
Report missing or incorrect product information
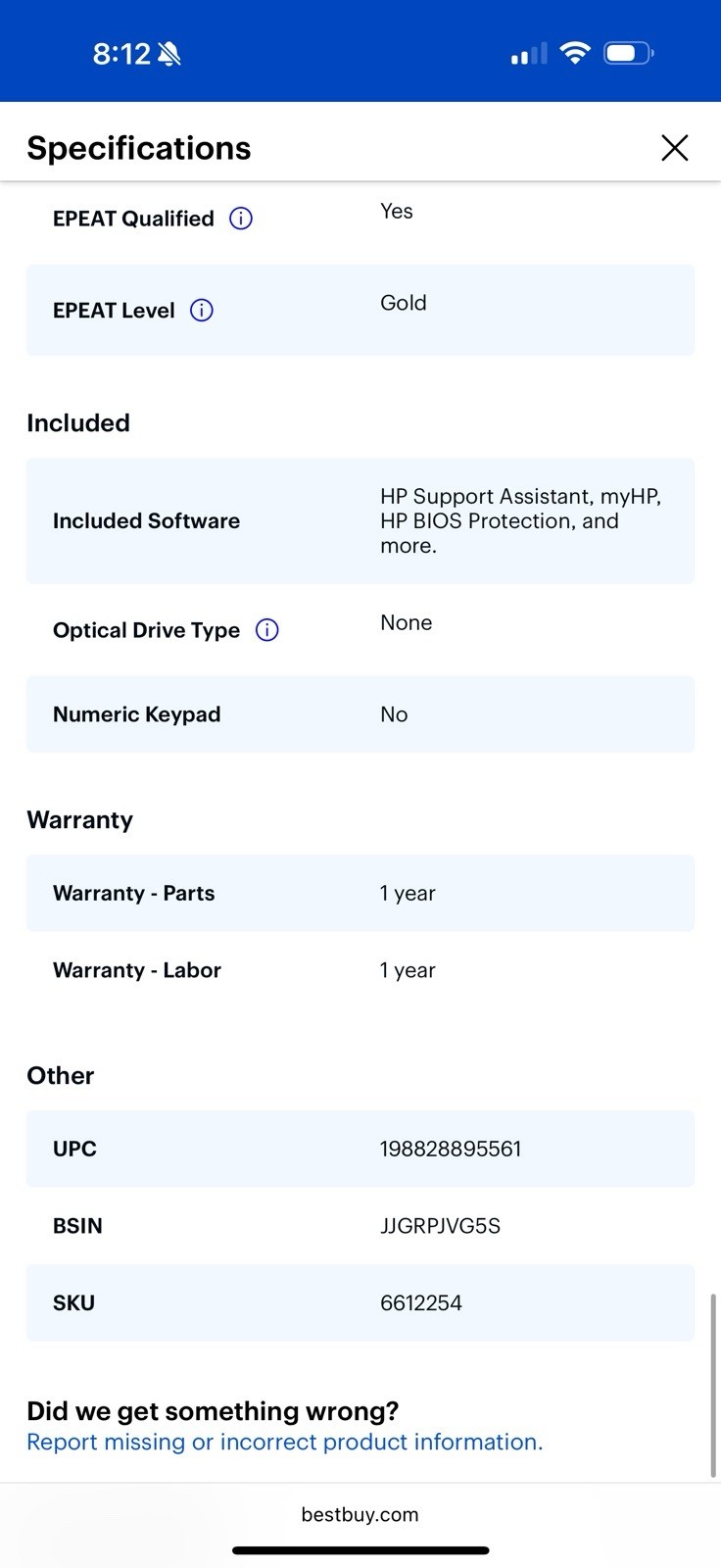pyautogui.click(x=285, y=1442)
